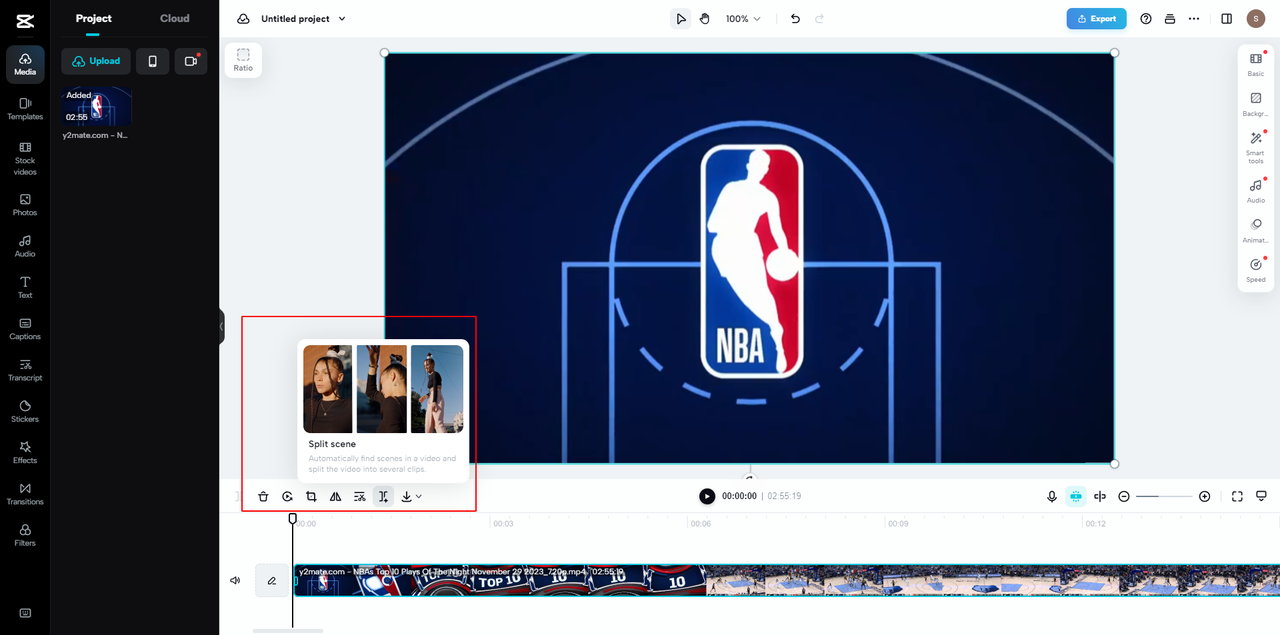This screenshot has width=1280, height=635.
Task: Open the more options ellipsis menu
Action: pyautogui.click(x=1193, y=19)
